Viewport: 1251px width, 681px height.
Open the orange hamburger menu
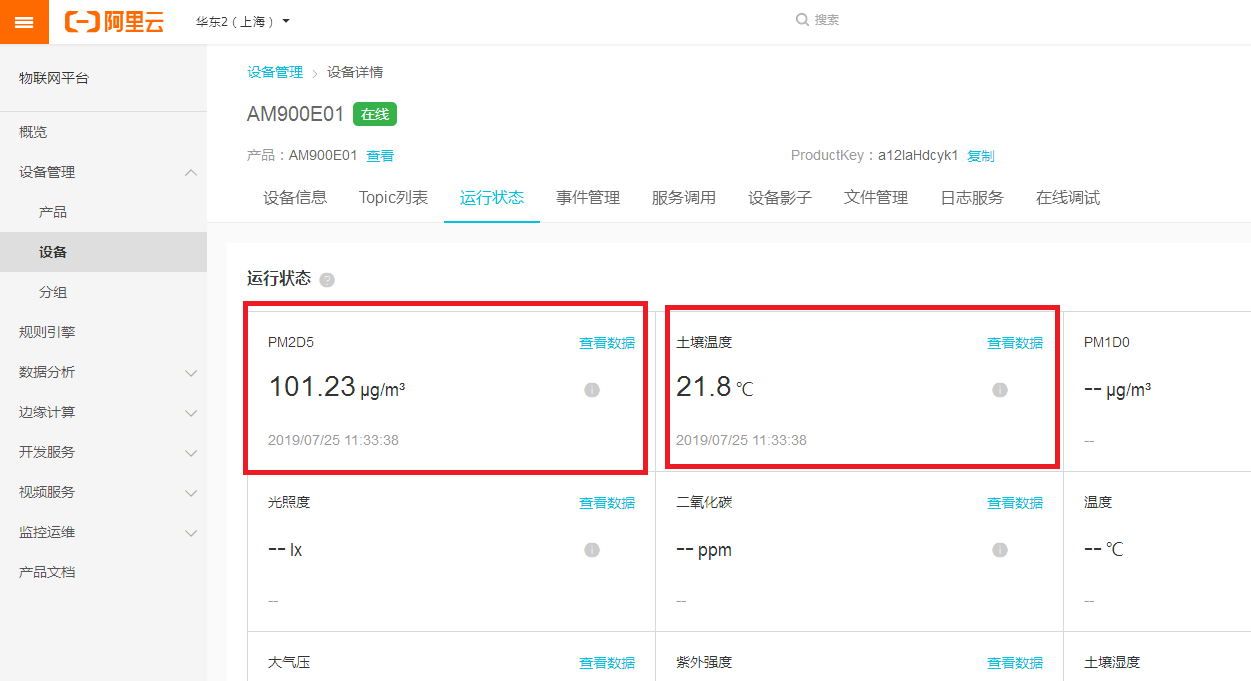click(x=24, y=22)
